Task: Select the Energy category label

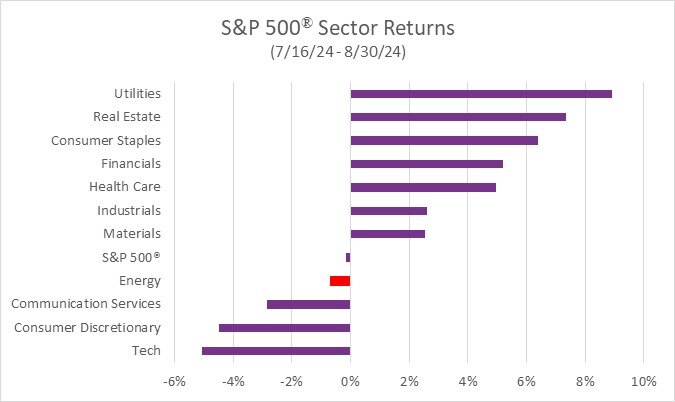Action: 139,281
